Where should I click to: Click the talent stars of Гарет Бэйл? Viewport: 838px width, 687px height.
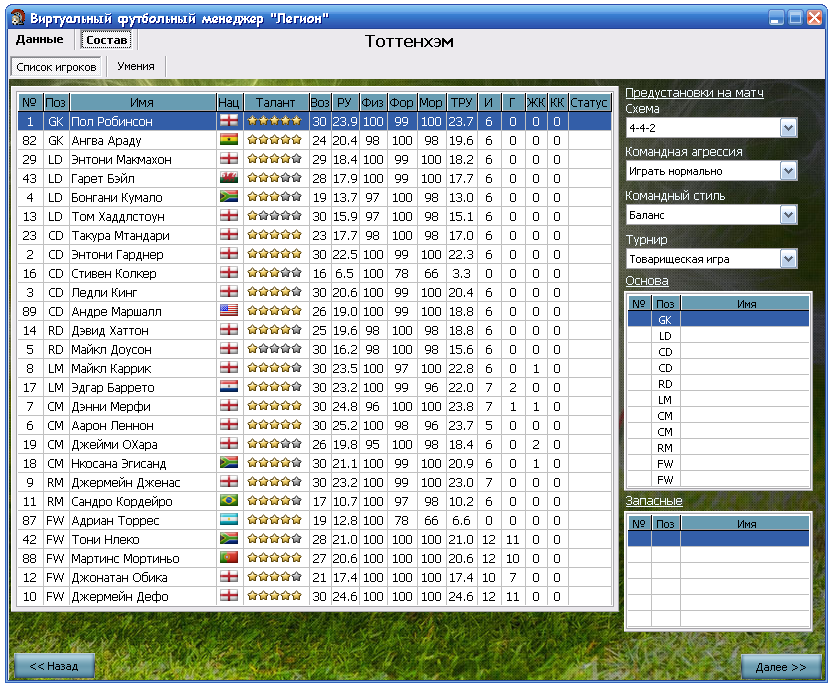coord(275,178)
